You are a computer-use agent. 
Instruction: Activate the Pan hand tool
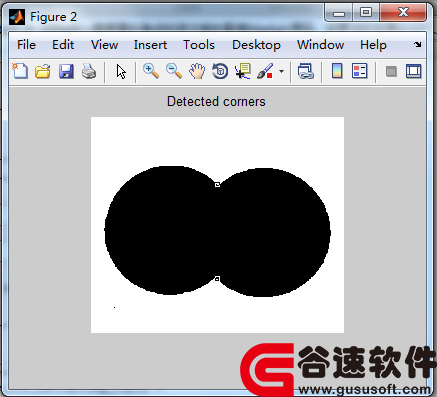click(197, 71)
